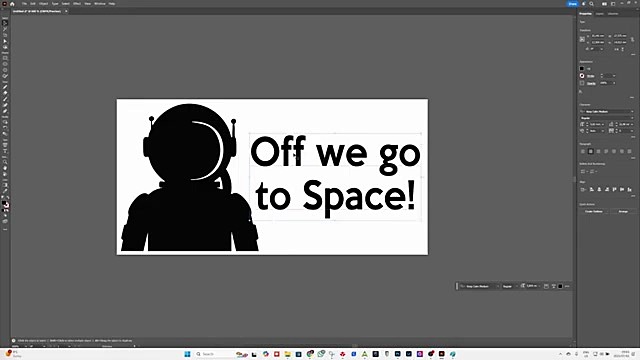Set paragraph alignment to align right
The image size is (640, 360).
click(598, 151)
